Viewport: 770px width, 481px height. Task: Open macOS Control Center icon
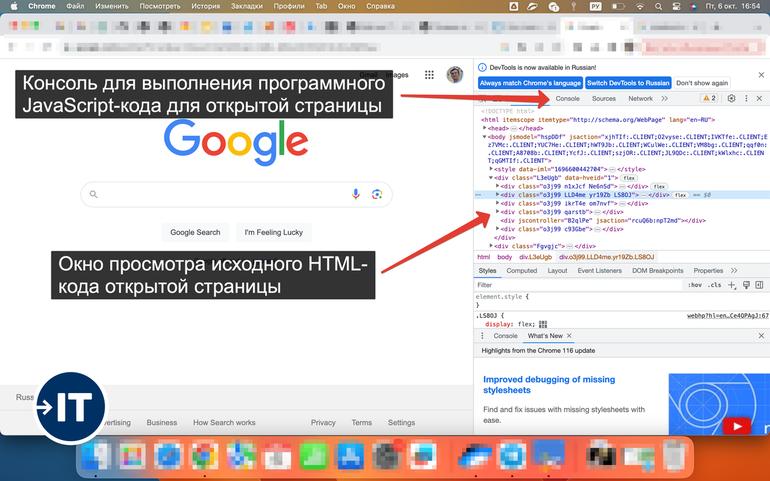[676, 6]
